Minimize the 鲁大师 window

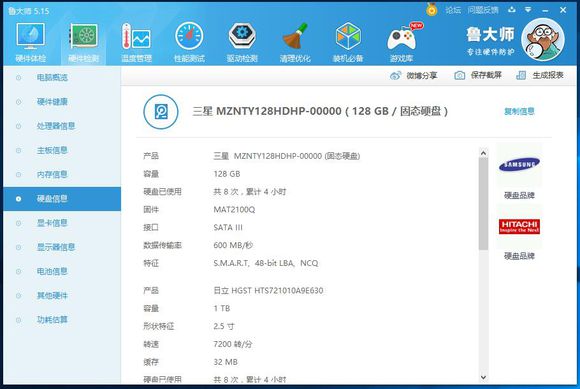point(545,10)
